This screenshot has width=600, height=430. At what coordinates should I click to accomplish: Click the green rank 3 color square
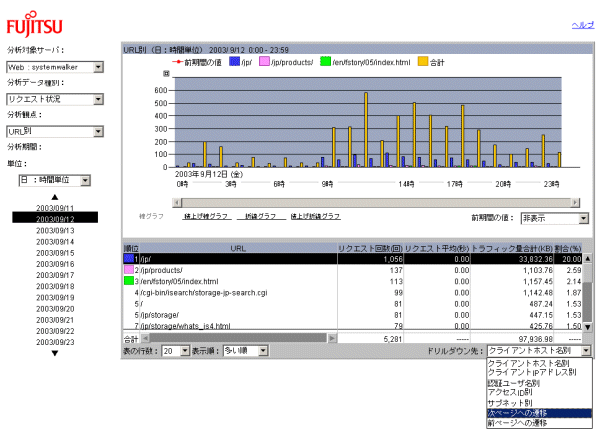coord(129,280)
